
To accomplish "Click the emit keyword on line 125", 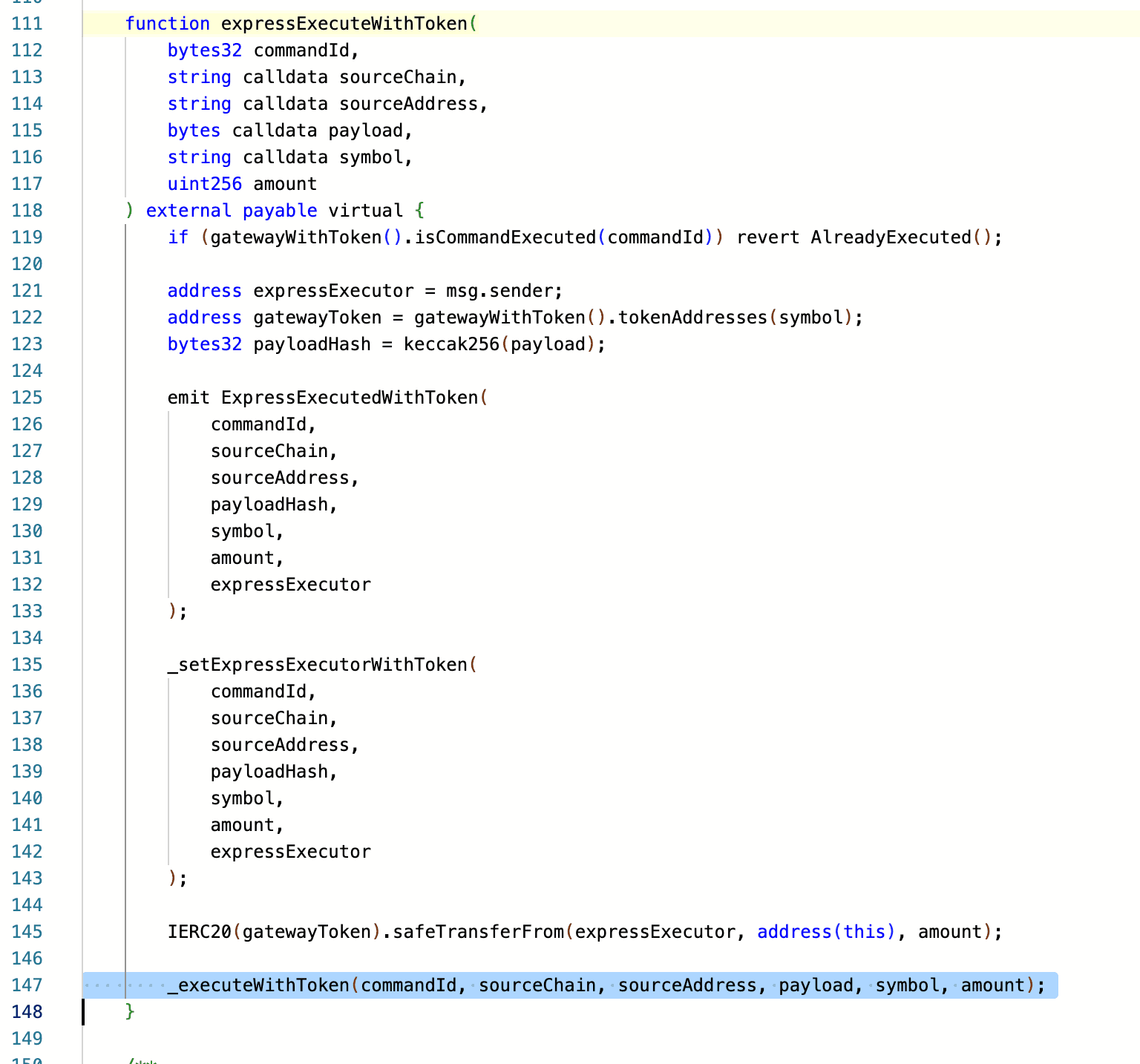I will click(x=189, y=398).
